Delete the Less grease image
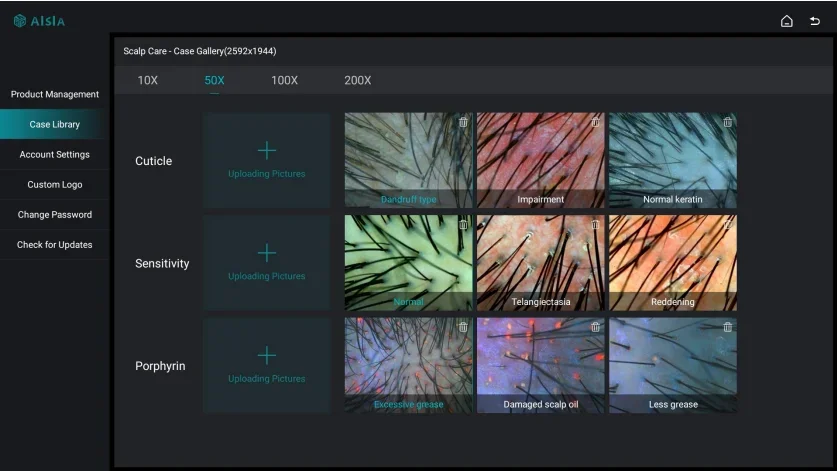The image size is (837, 471). pos(727,327)
